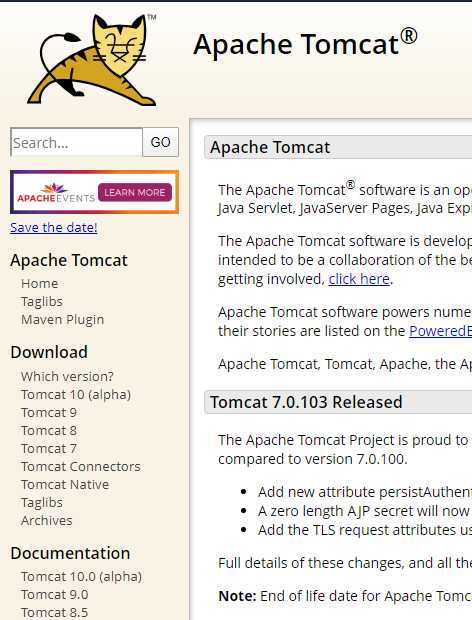This screenshot has height=620, width=472.
Task: Click the 'Tomcat 7.0.103 Released' heading
Action: 306,402
